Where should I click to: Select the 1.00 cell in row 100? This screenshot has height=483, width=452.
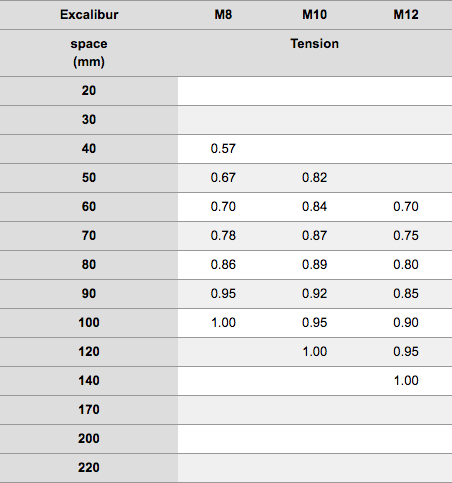[x=223, y=323]
